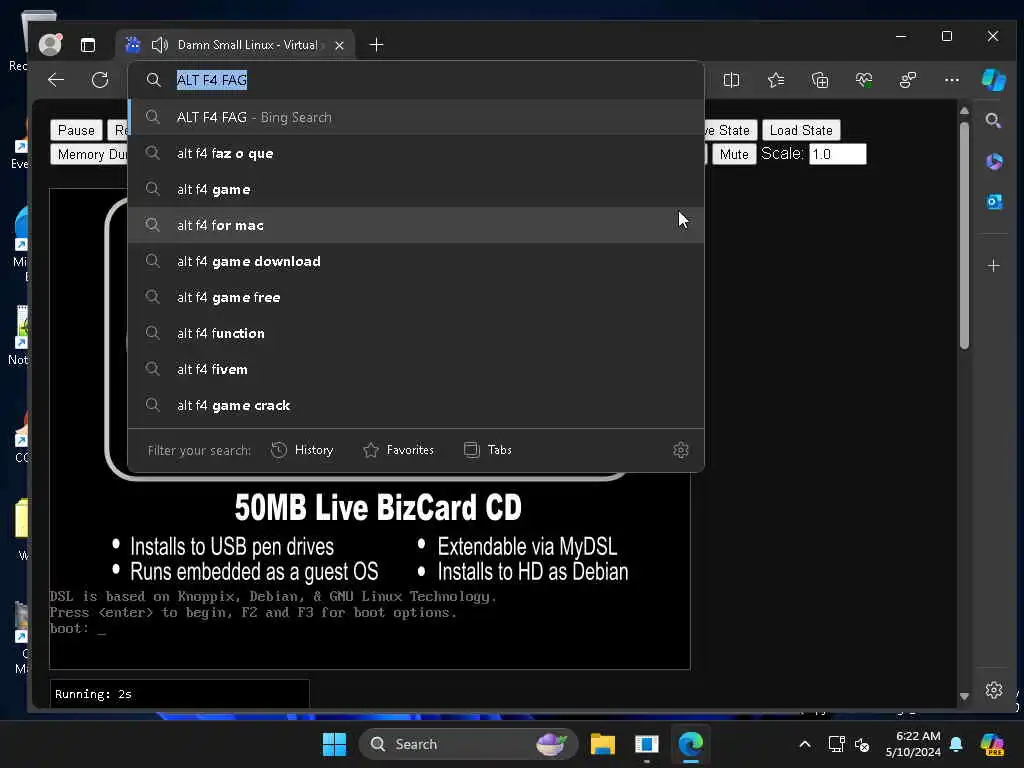Open the tab actions menu icon
1024x768 pixels.
88,45
